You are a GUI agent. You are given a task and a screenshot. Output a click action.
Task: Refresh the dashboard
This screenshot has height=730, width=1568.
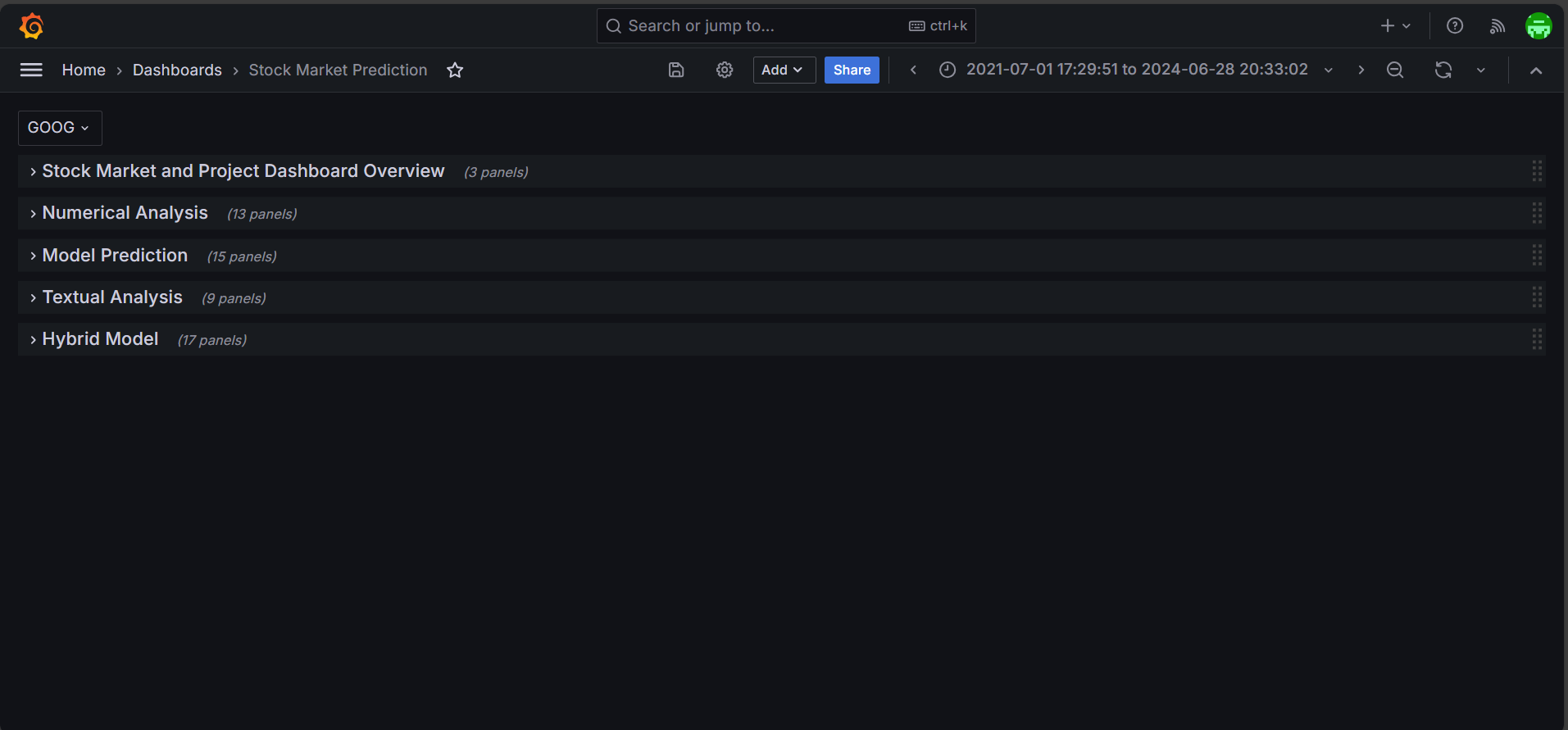tap(1443, 70)
